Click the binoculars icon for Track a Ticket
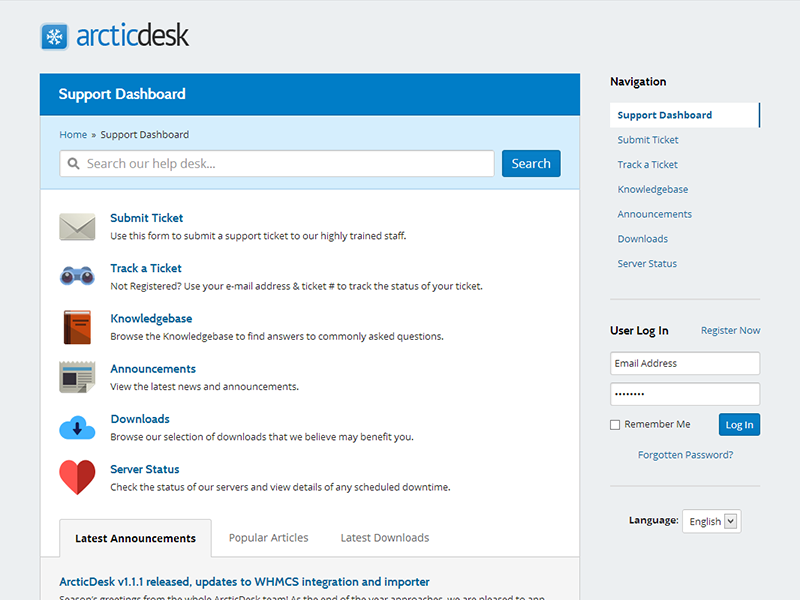The width and height of the screenshot is (800, 600). (x=77, y=276)
